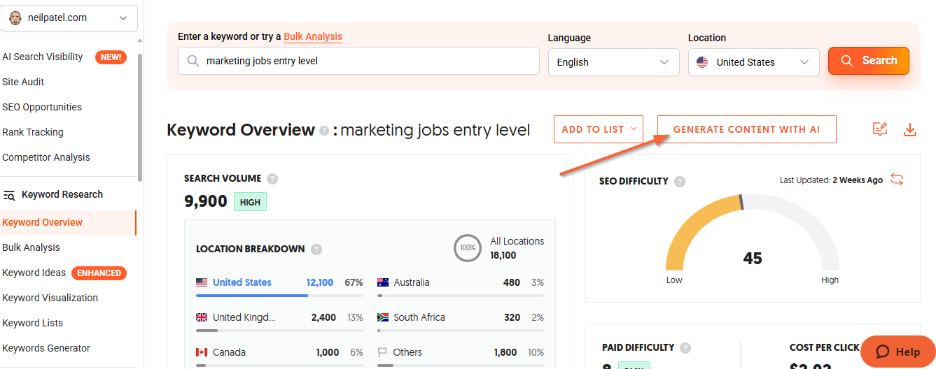Viewport: 936px width, 369px height.
Task: Click help icon next to Keyword Overview
Action: 324,131
